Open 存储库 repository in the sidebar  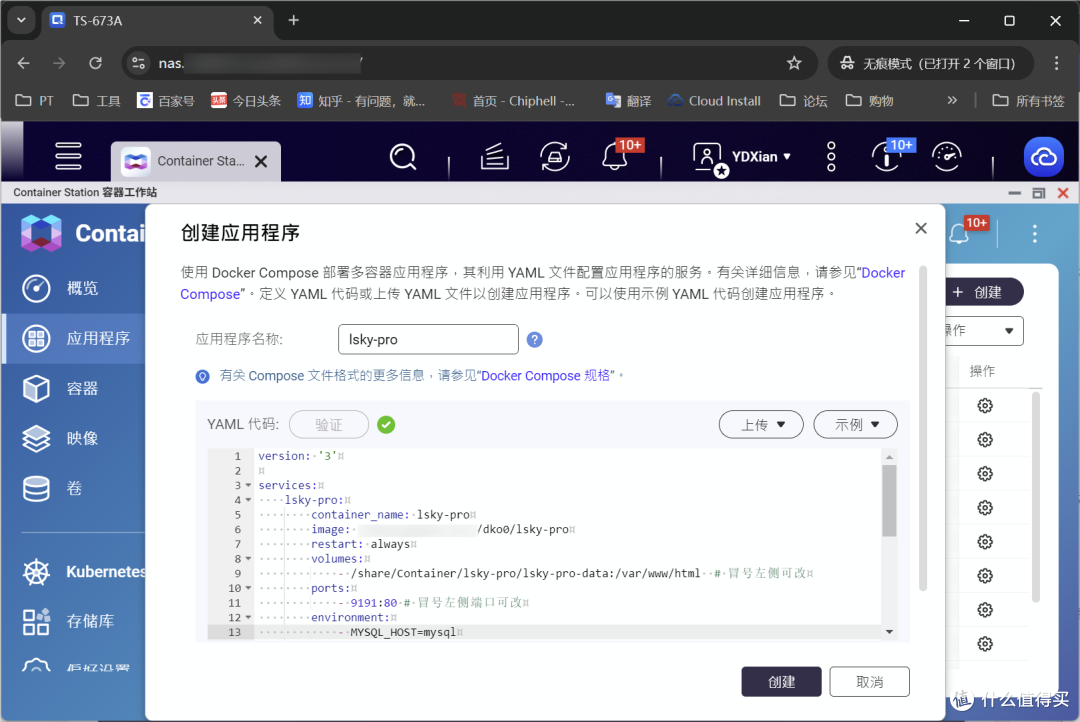pos(74,621)
